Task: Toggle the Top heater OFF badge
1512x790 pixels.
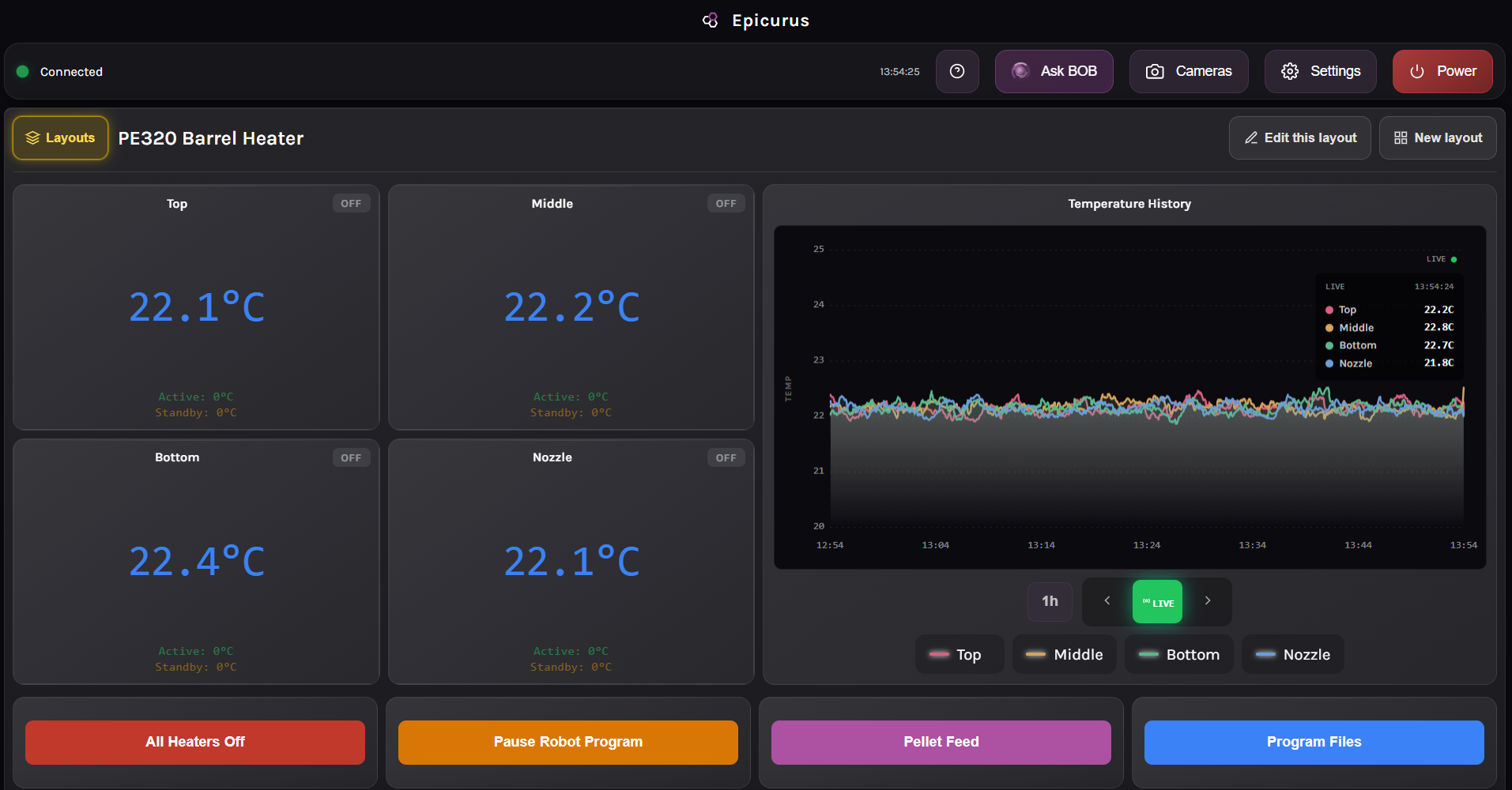Action: [x=351, y=203]
